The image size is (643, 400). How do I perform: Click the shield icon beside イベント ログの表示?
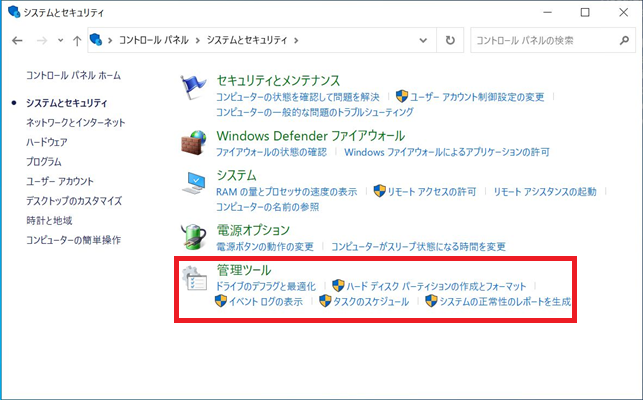pos(221,301)
